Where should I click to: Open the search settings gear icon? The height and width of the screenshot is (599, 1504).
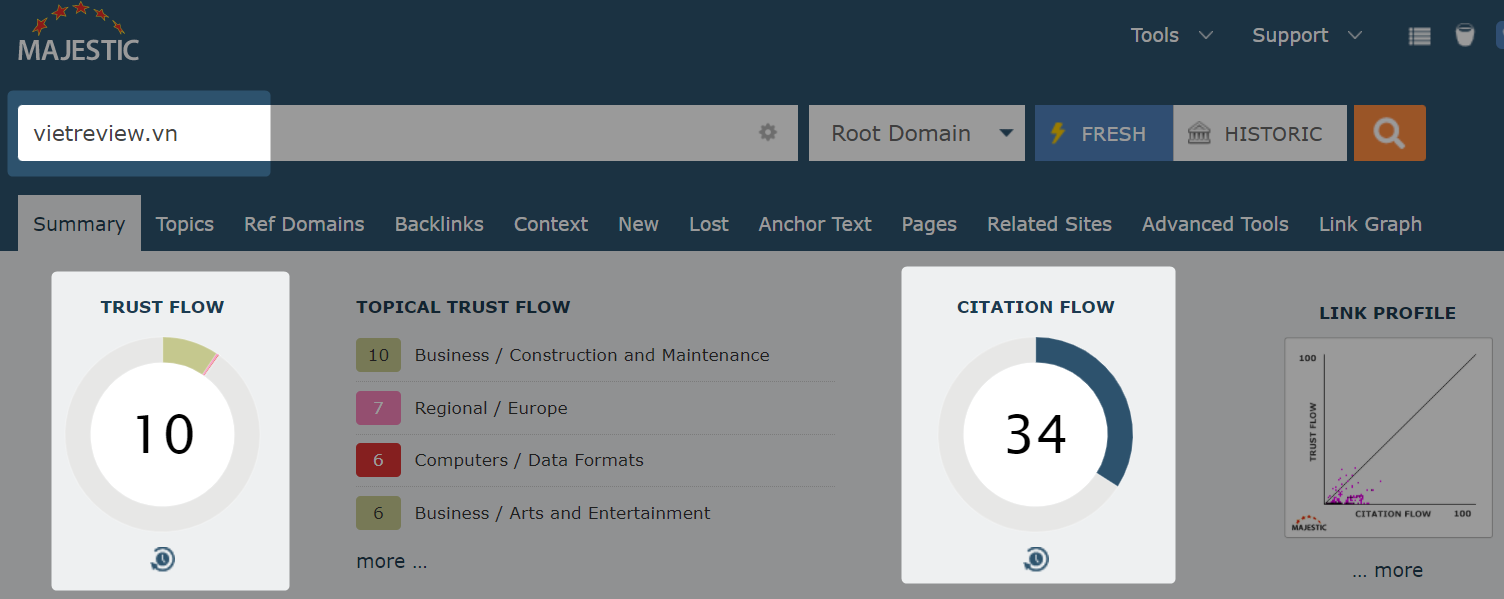point(768,133)
